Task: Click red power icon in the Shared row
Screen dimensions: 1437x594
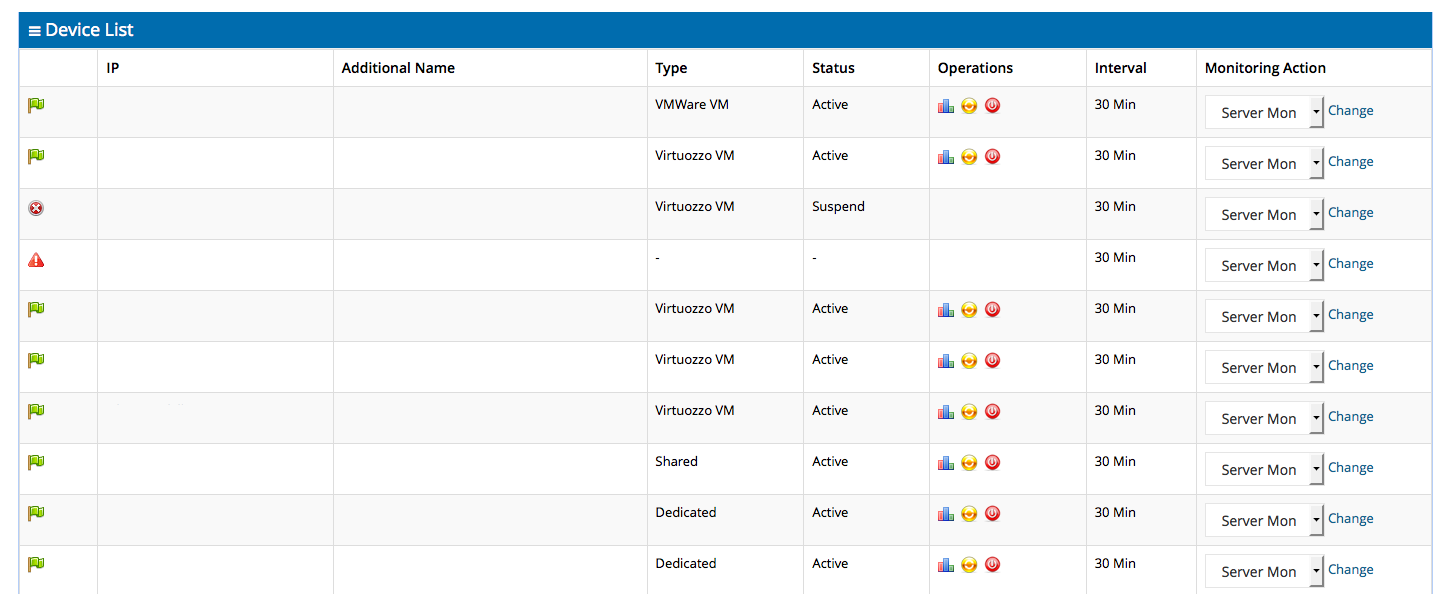Action: 992,462
